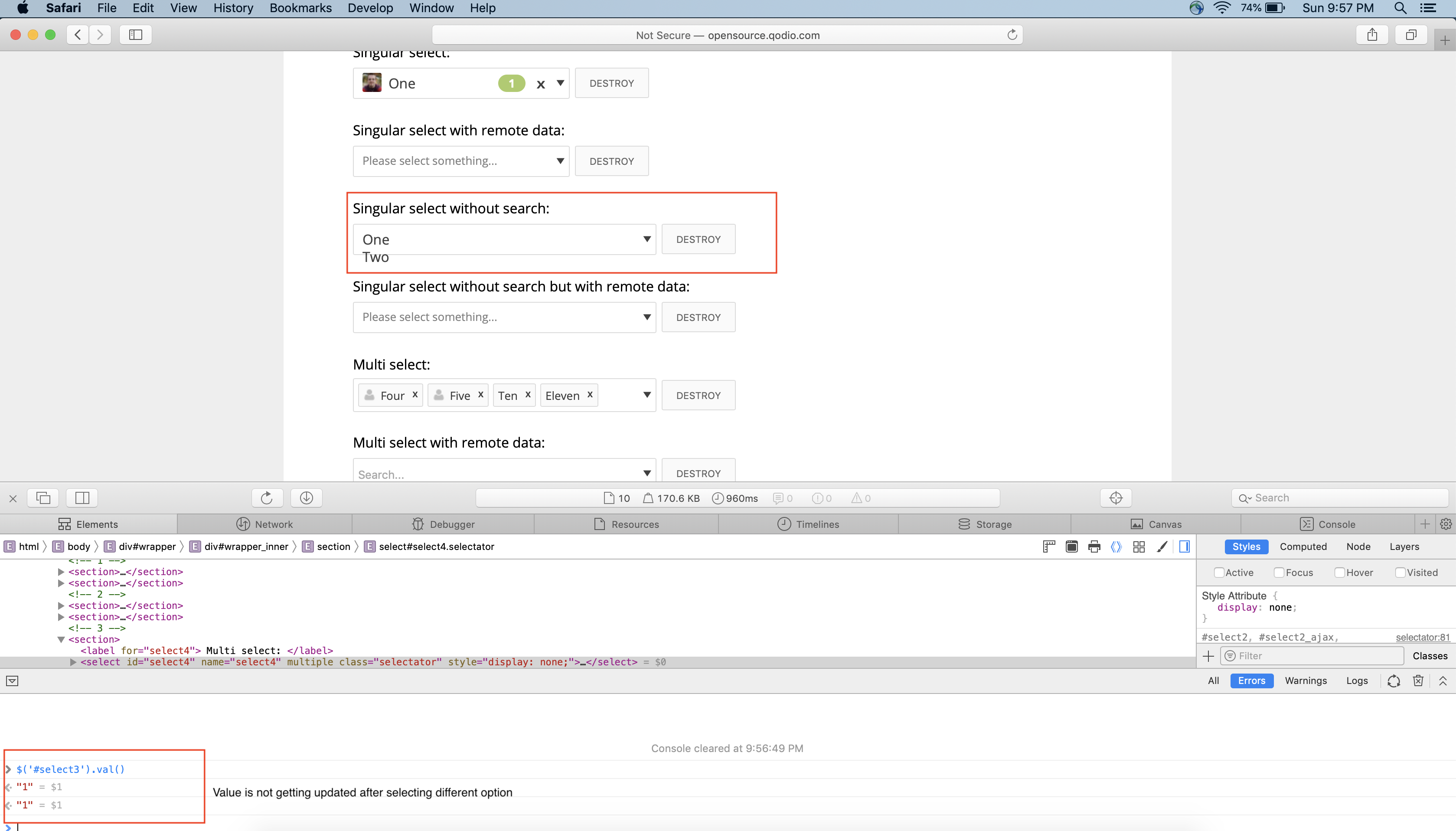
Task: Click the paint brush icon in the DOM toolbar
Action: (x=1162, y=546)
